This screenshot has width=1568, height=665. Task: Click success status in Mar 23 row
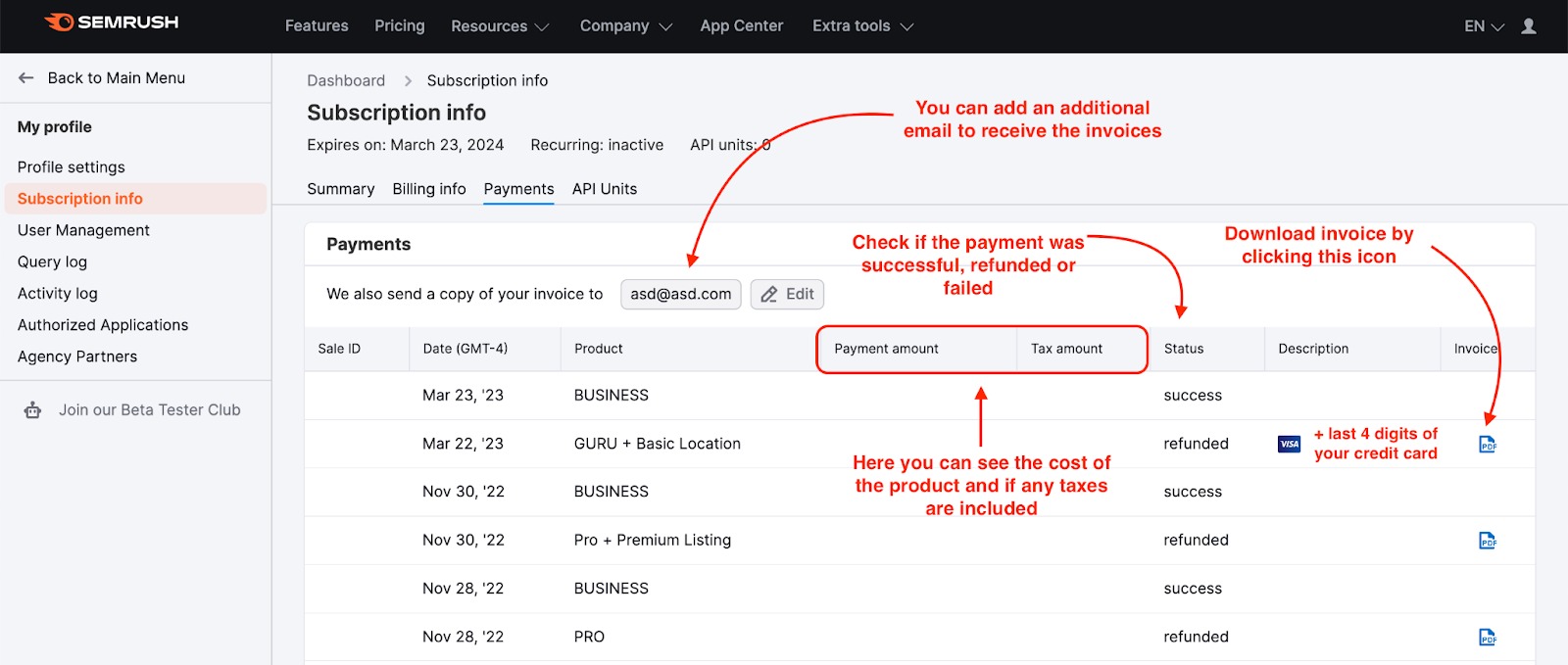click(1193, 396)
